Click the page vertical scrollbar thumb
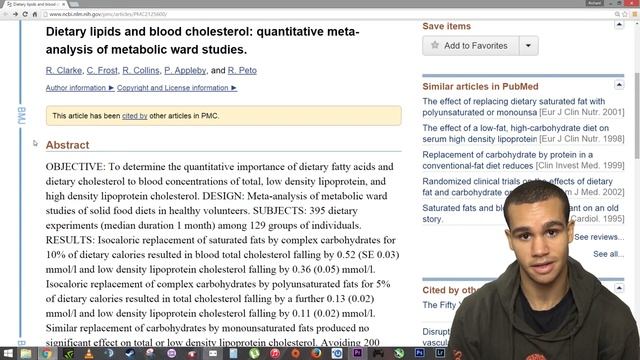Image resolution: width=640 pixels, height=360 pixels. point(637,116)
